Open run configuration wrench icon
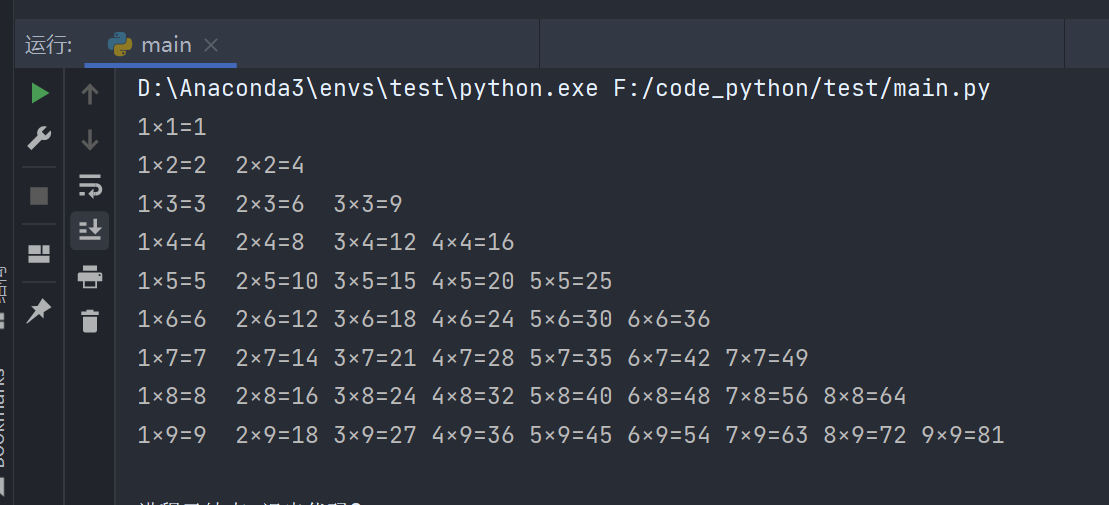This screenshot has height=505, width=1109. [39, 138]
